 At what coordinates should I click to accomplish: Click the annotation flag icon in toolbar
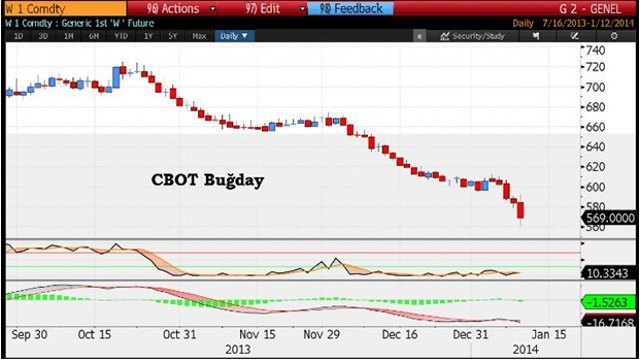(x=536, y=36)
